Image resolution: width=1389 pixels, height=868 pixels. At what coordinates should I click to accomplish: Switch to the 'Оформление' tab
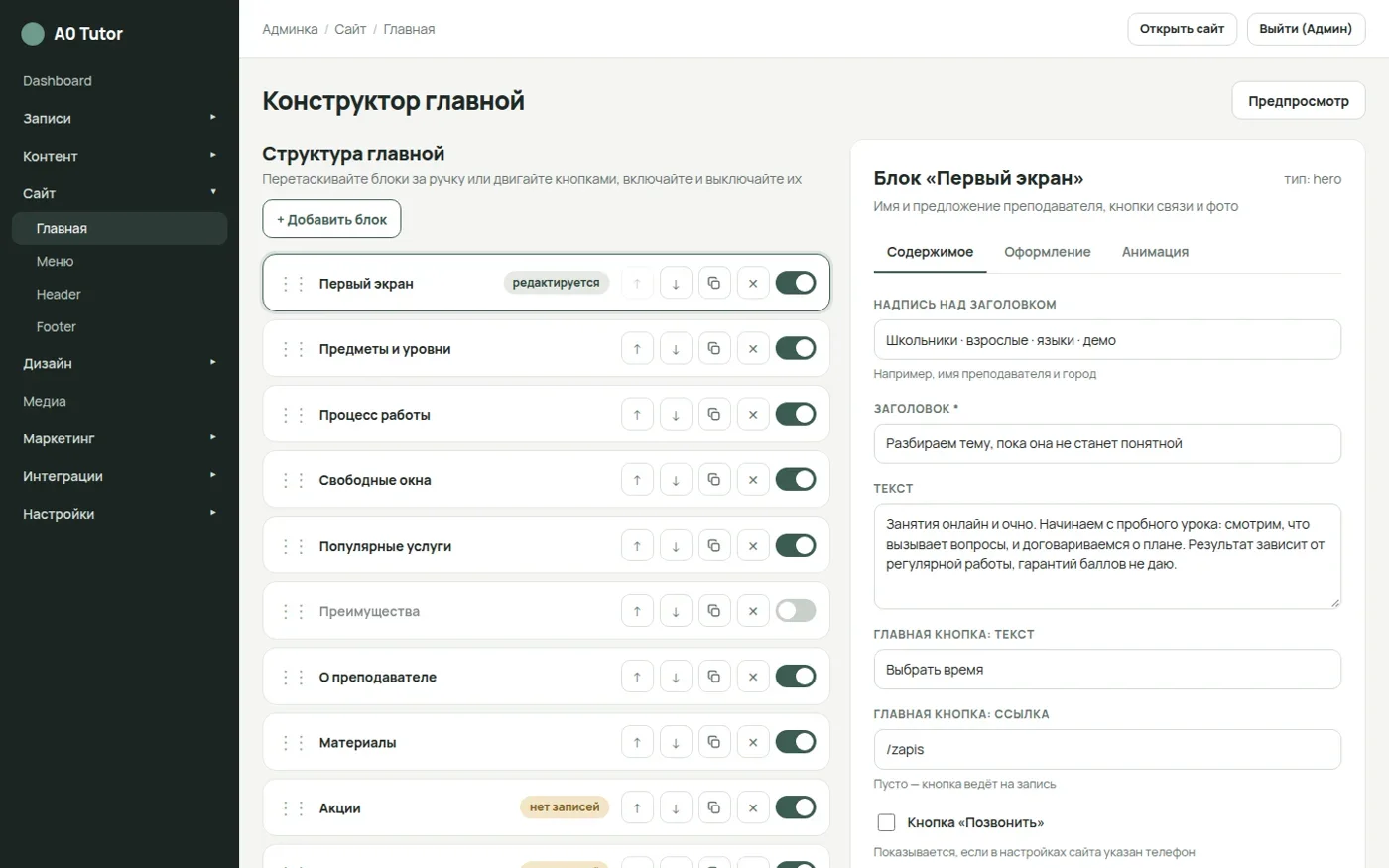pyautogui.click(x=1047, y=252)
